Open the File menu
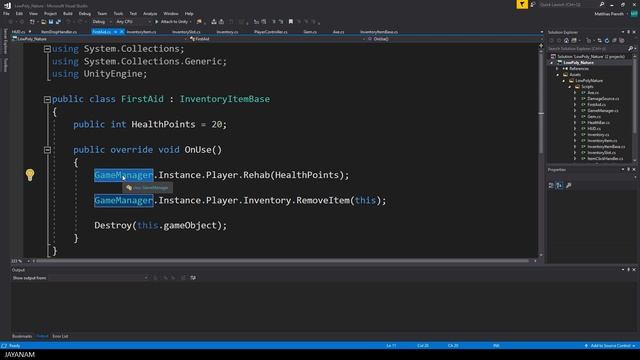Image resolution: width=640 pixels, height=360 pixels. [6, 13]
